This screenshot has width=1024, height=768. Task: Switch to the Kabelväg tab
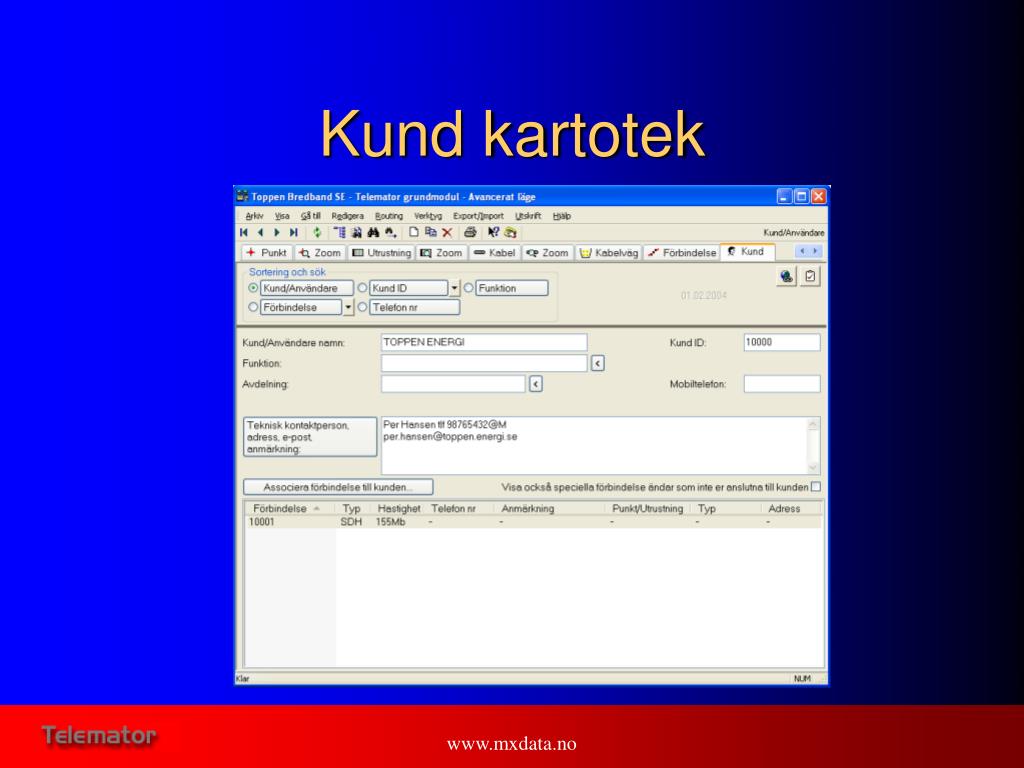[x=609, y=253]
